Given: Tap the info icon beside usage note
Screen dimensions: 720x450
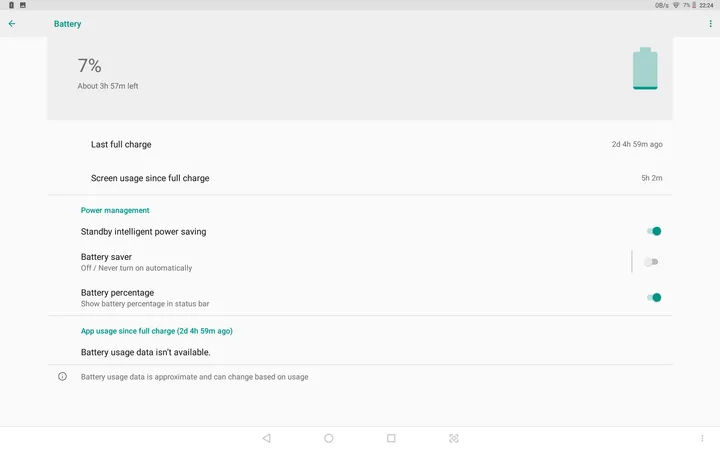Looking at the screenshot, I should click(62, 377).
